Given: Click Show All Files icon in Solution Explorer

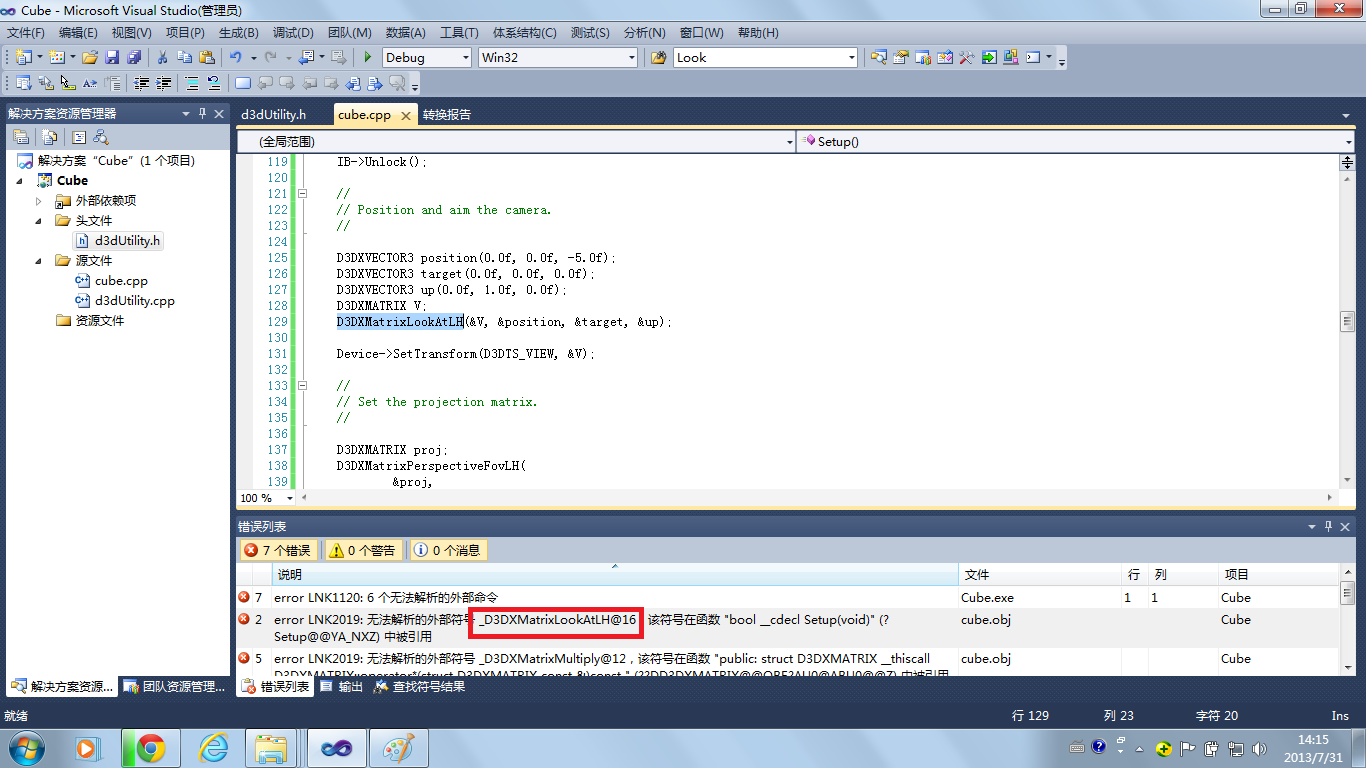Looking at the screenshot, I should tap(49, 137).
